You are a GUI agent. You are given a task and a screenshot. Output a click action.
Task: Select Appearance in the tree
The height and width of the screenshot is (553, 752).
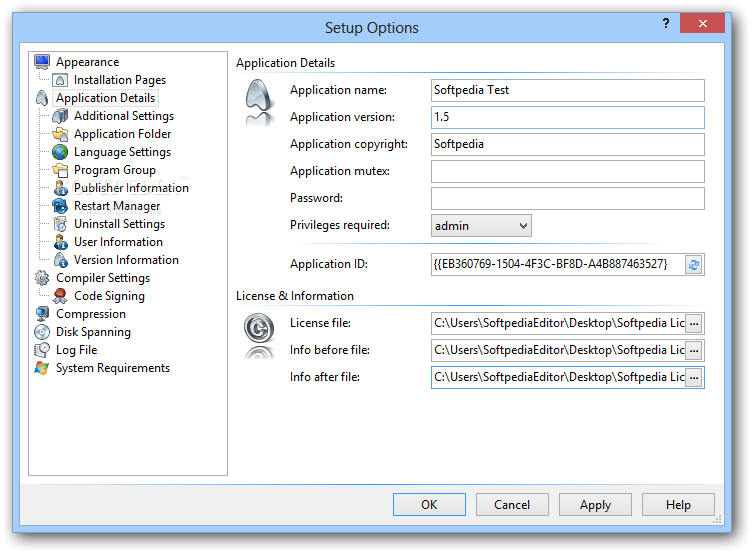87,62
